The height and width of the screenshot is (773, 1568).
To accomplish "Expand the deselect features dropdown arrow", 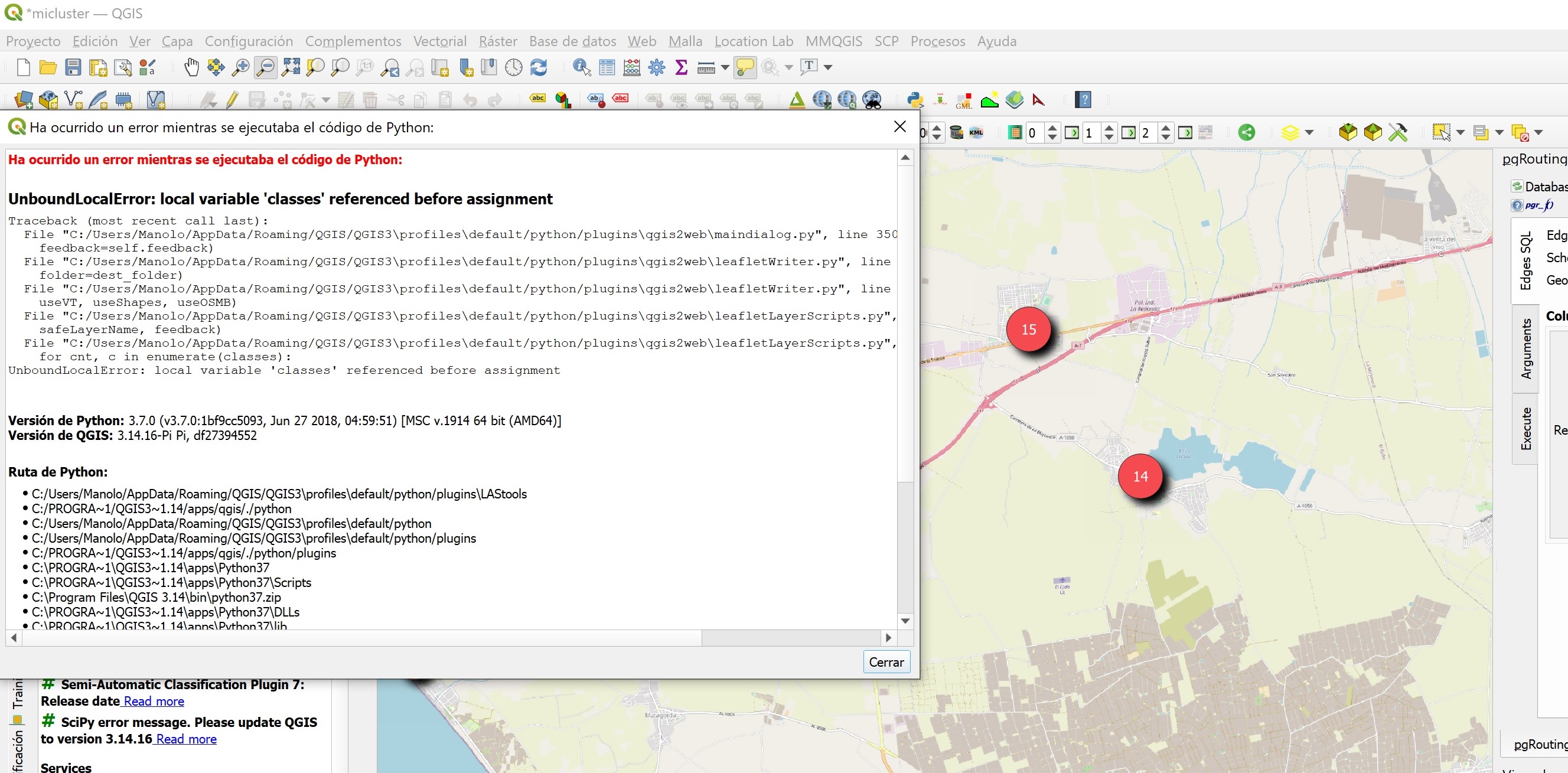I will pyautogui.click(x=1539, y=132).
